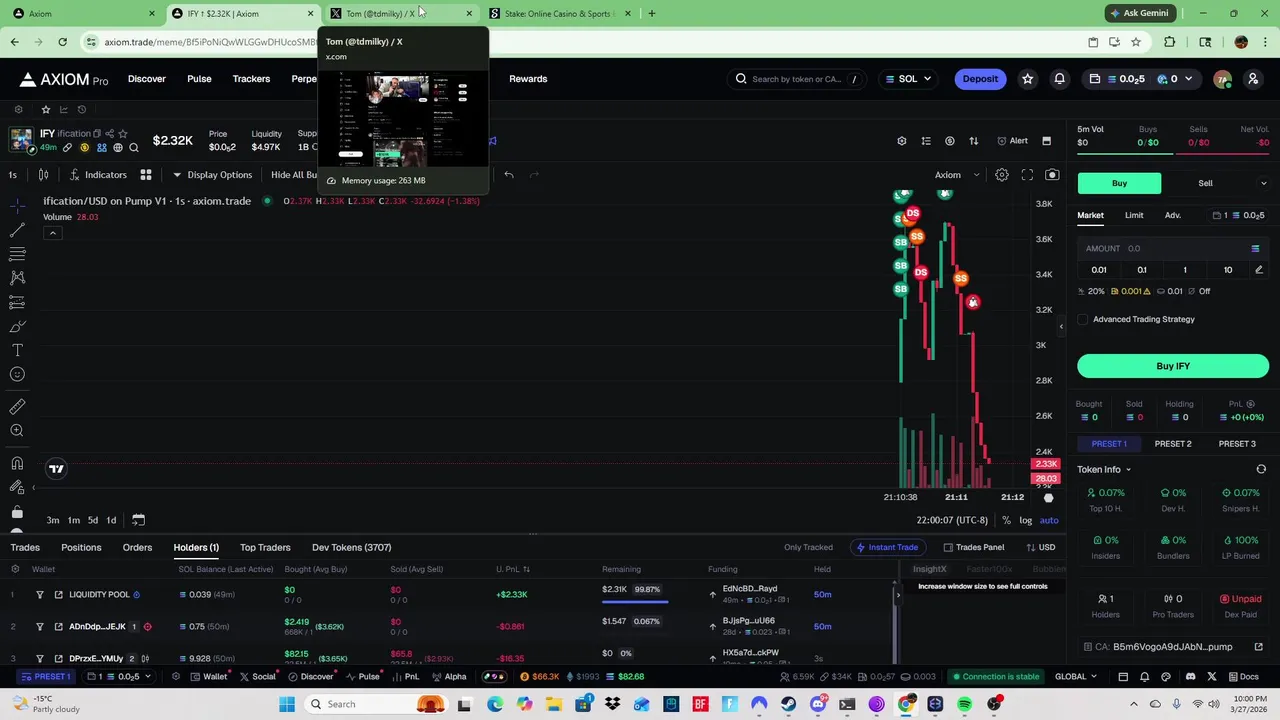
Task: Click the Deposit button
Action: tap(980, 79)
